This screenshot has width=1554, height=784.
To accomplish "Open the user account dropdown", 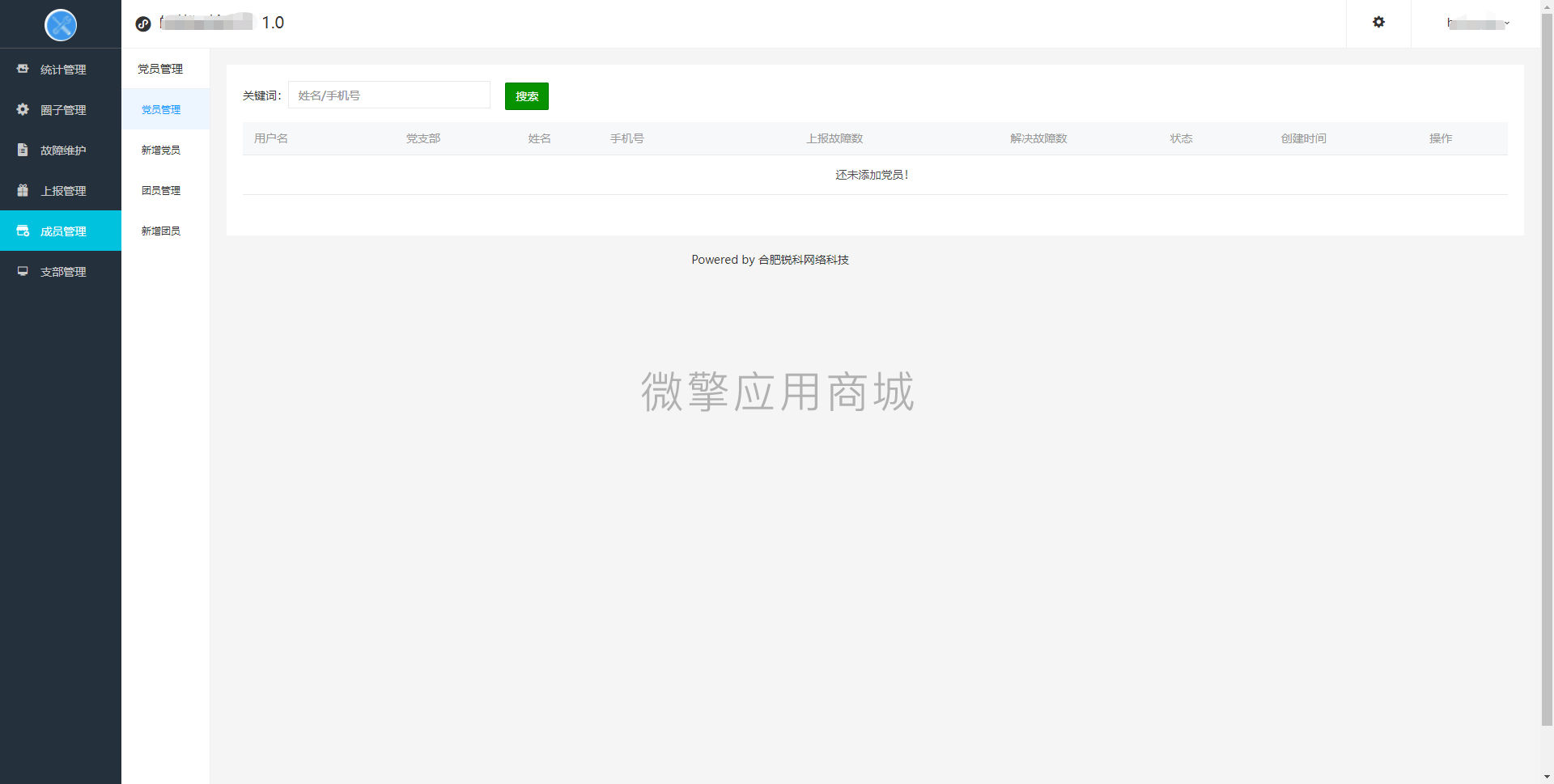I will click(1478, 23).
